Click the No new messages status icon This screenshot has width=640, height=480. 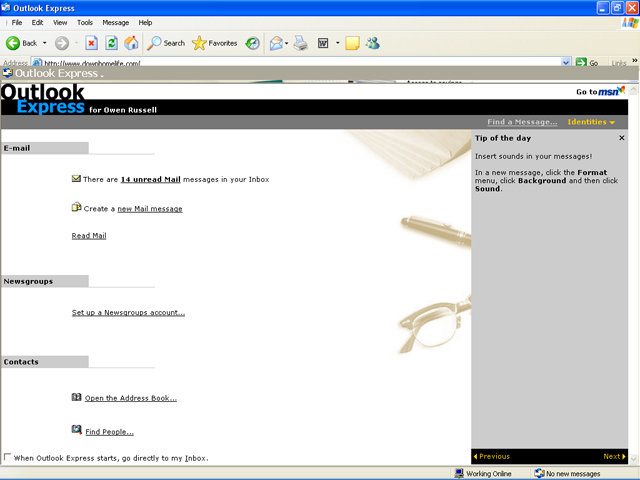pyautogui.click(x=539, y=473)
